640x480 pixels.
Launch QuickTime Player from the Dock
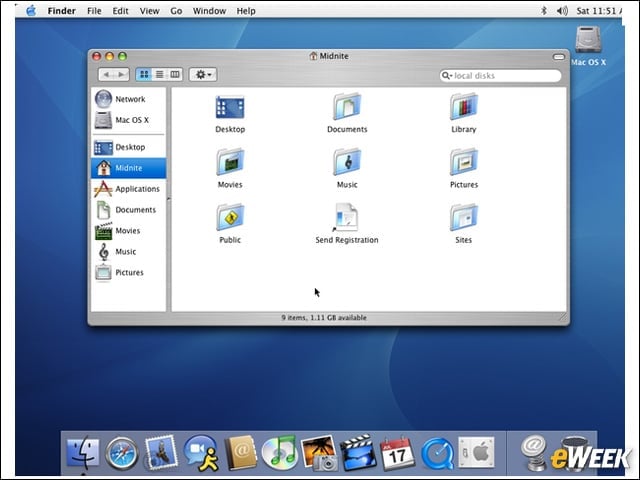click(x=437, y=454)
